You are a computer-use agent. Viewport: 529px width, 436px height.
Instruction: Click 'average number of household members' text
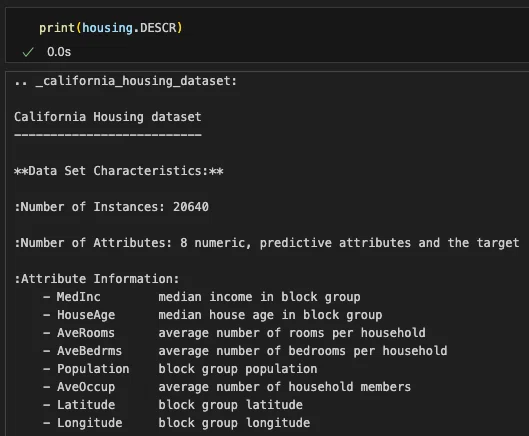point(285,387)
